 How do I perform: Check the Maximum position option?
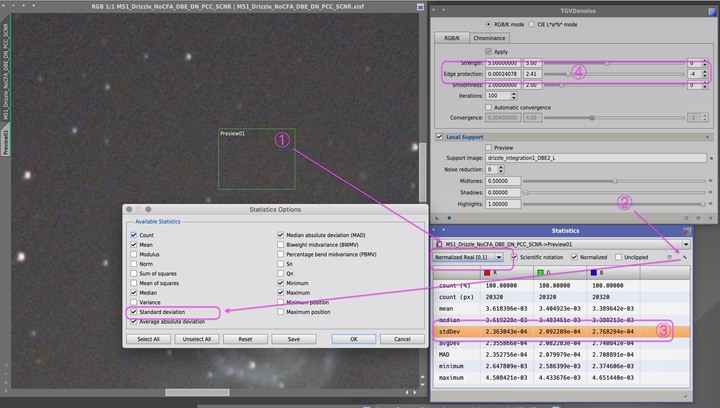(281, 312)
